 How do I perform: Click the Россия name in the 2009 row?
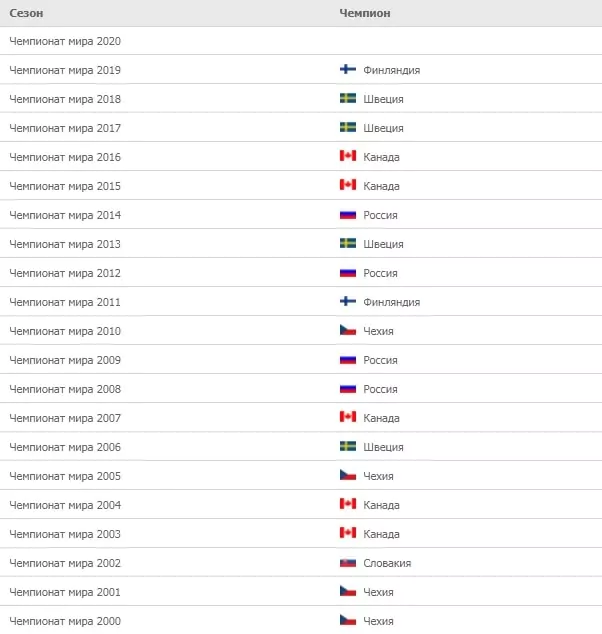point(380,360)
